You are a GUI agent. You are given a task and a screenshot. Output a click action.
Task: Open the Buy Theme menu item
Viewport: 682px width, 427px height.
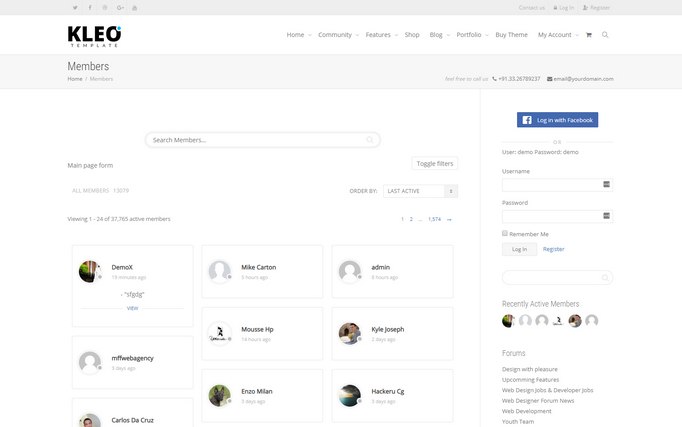[x=511, y=35]
